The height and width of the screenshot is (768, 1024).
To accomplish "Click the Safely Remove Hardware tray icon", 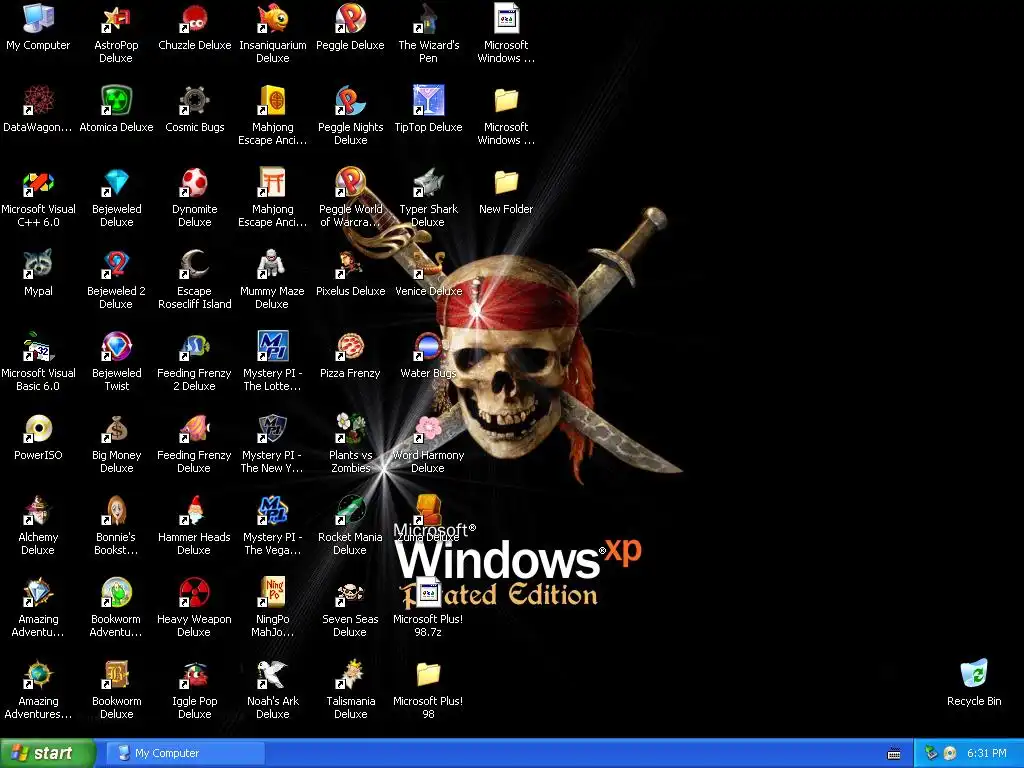I will [x=931, y=753].
